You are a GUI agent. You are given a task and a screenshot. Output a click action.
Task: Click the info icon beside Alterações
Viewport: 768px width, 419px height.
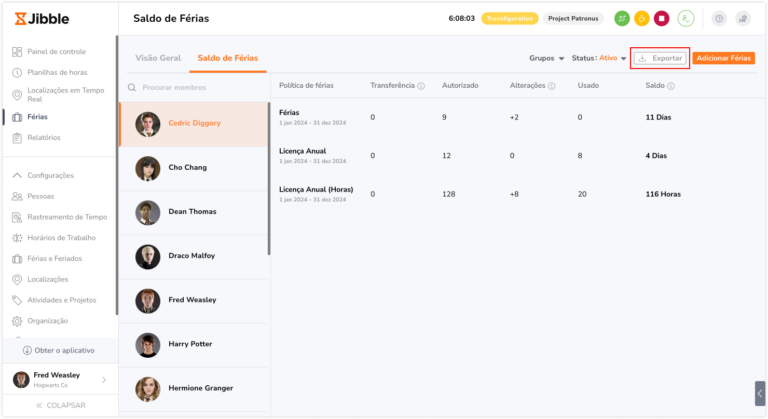552,86
